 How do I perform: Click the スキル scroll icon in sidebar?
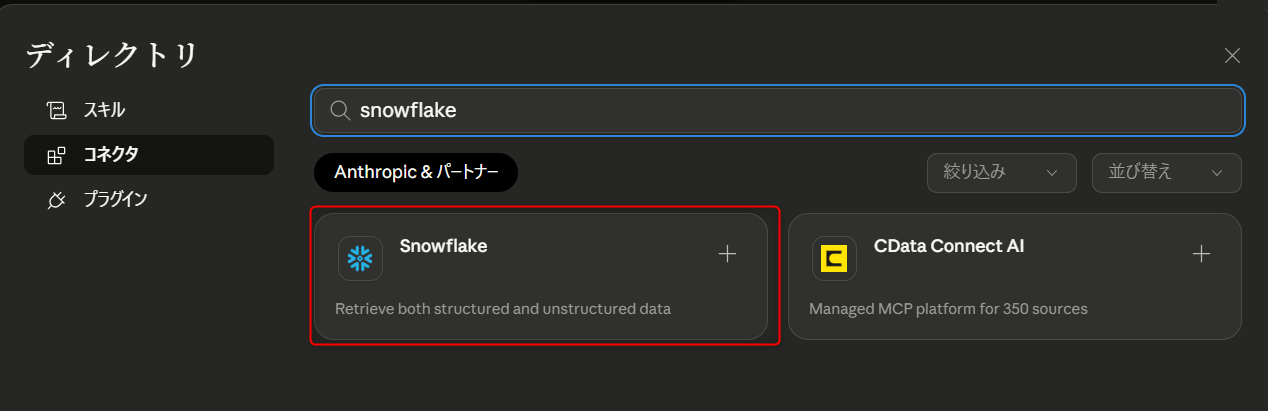click(x=57, y=110)
